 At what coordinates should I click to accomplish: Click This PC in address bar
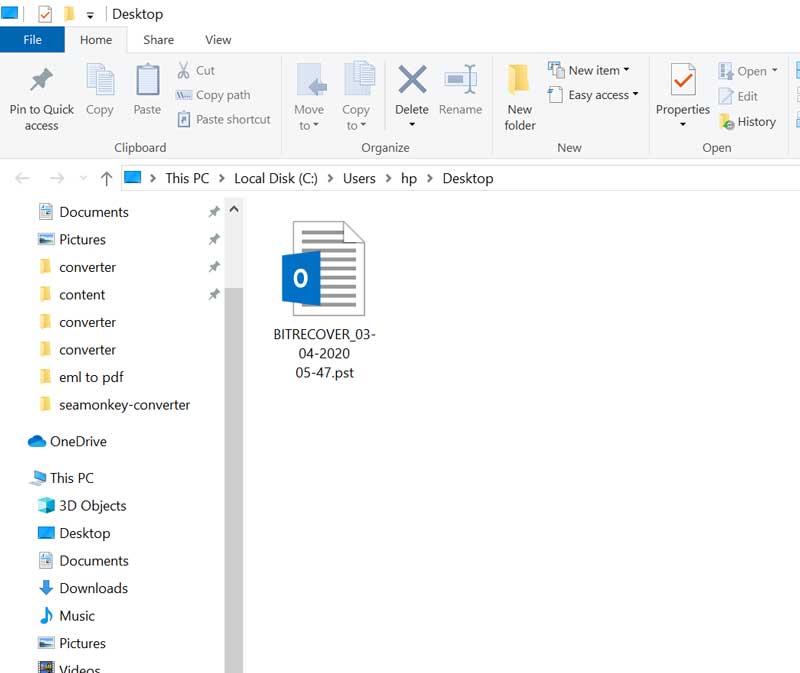pos(187,178)
